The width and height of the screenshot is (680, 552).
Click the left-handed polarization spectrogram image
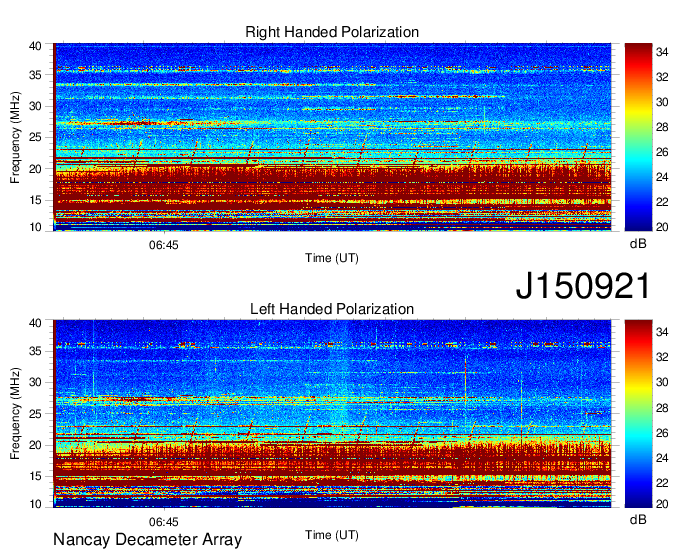tap(332, 414)
